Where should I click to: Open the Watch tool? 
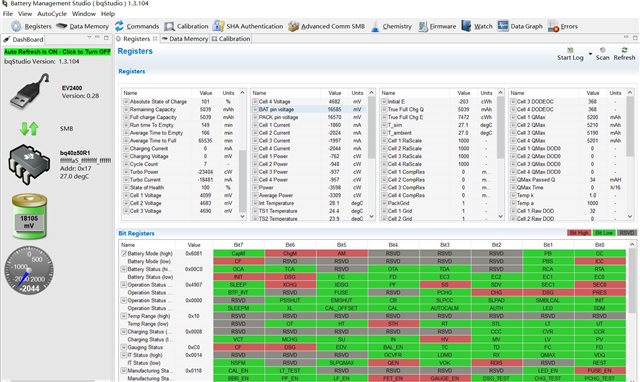477,26
